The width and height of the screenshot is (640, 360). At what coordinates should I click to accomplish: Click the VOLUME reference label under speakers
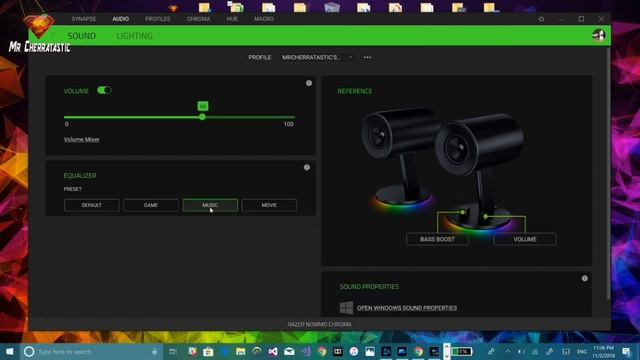click(525, 239)
